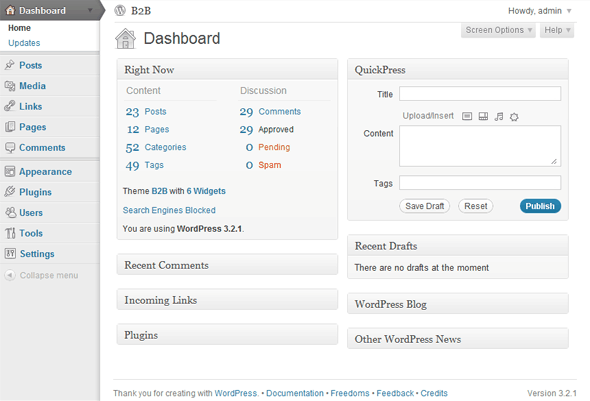This screenshot has width=590, height=401.
Task: Open the Users menu
Action: coord(31,213)
